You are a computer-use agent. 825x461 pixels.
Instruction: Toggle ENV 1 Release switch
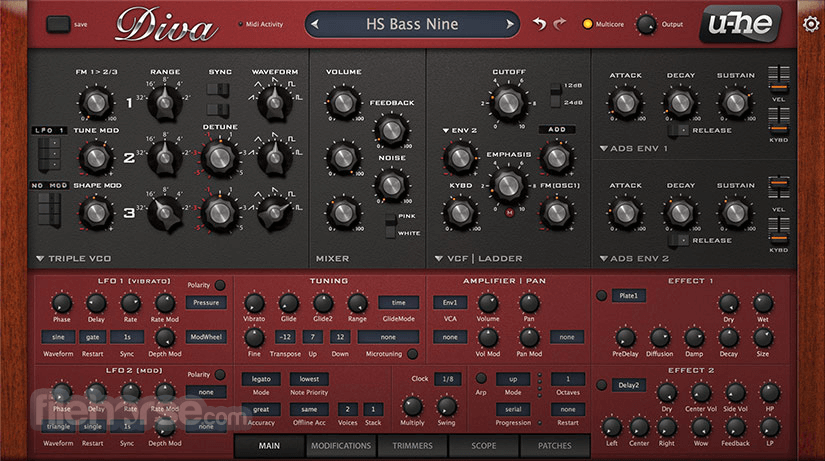pyautogui.click(x=678, y=130)
